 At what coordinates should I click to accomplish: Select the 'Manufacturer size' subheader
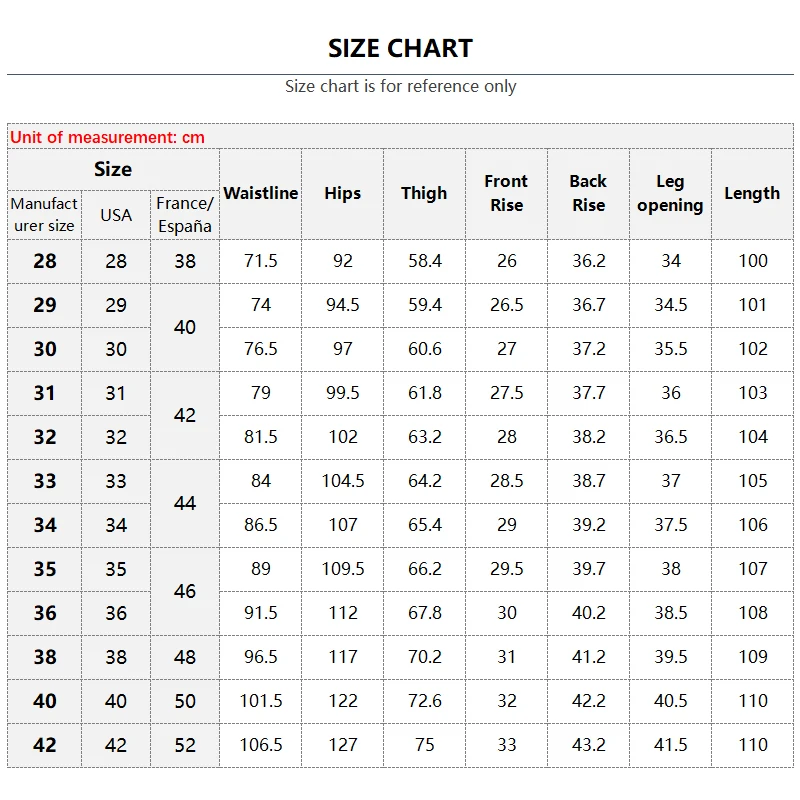coord(44,214)
